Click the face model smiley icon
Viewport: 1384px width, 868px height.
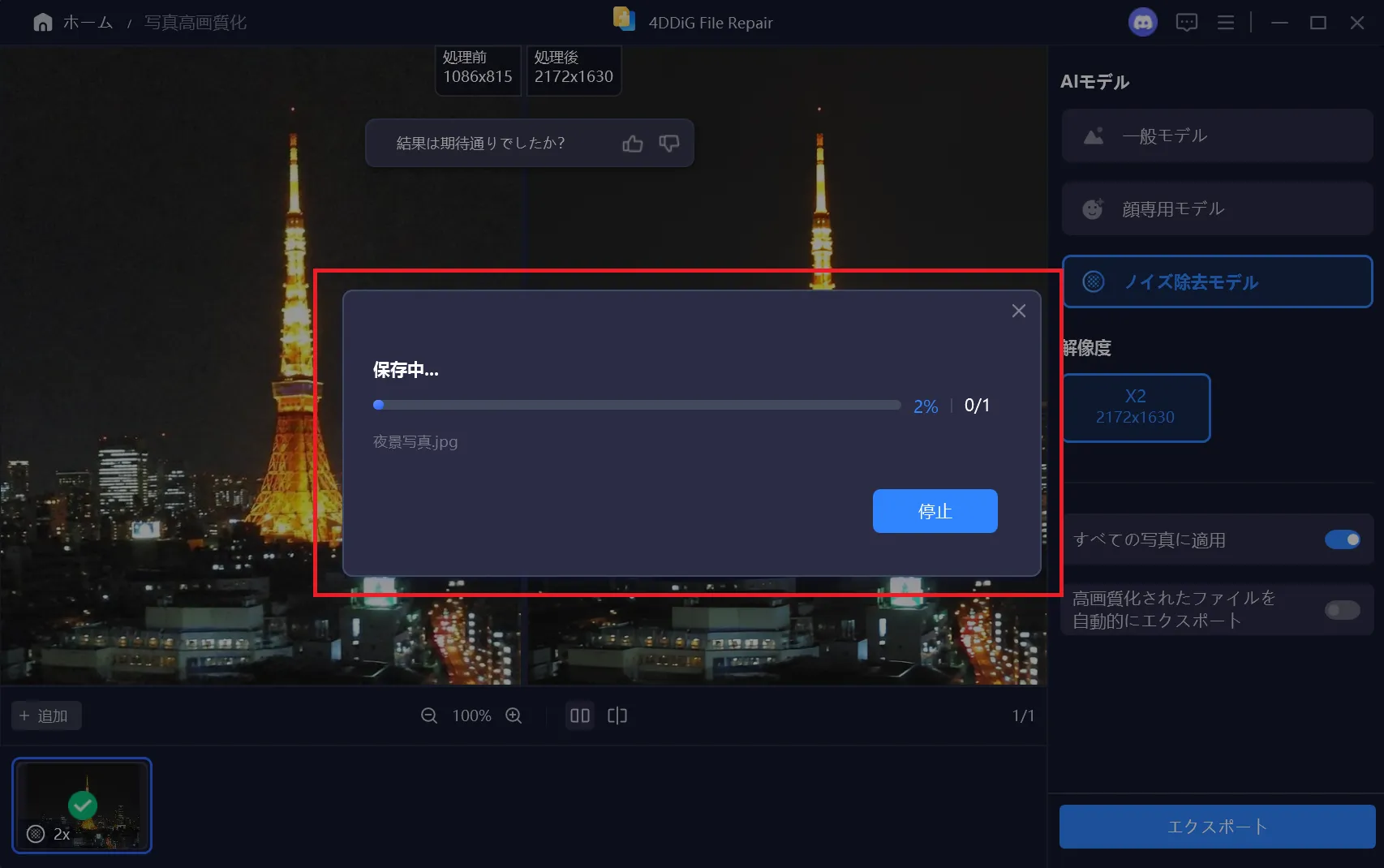1094,209
